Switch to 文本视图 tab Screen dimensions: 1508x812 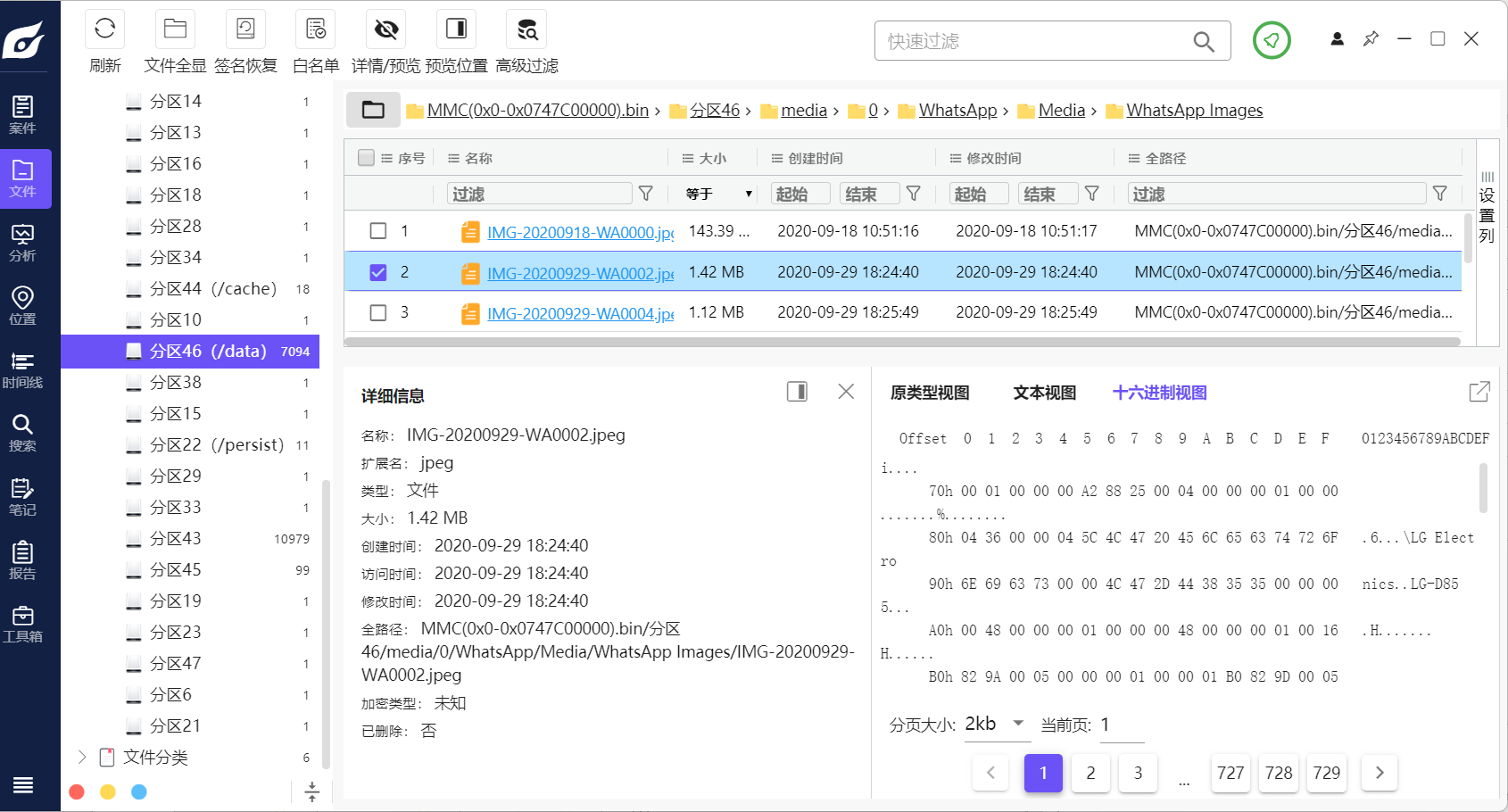click(1045, 393)
